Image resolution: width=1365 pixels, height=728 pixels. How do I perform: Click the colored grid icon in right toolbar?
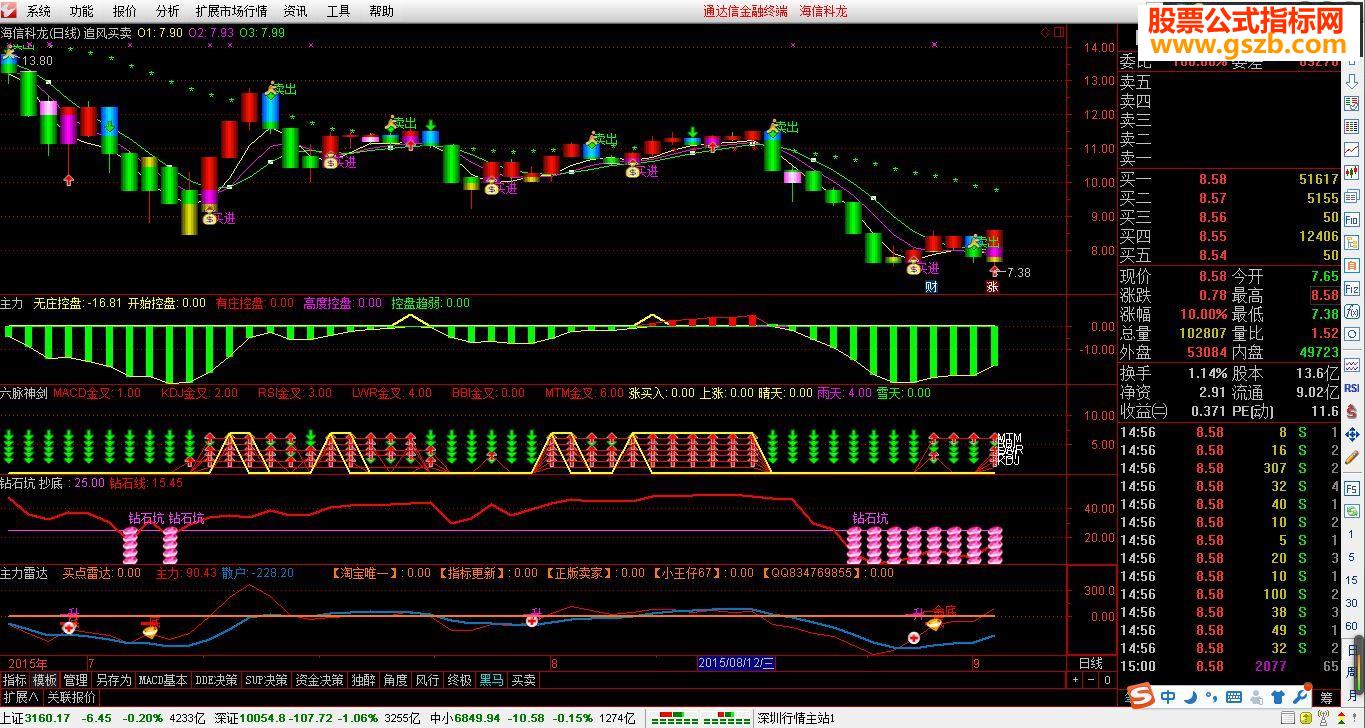[1352, 126]
